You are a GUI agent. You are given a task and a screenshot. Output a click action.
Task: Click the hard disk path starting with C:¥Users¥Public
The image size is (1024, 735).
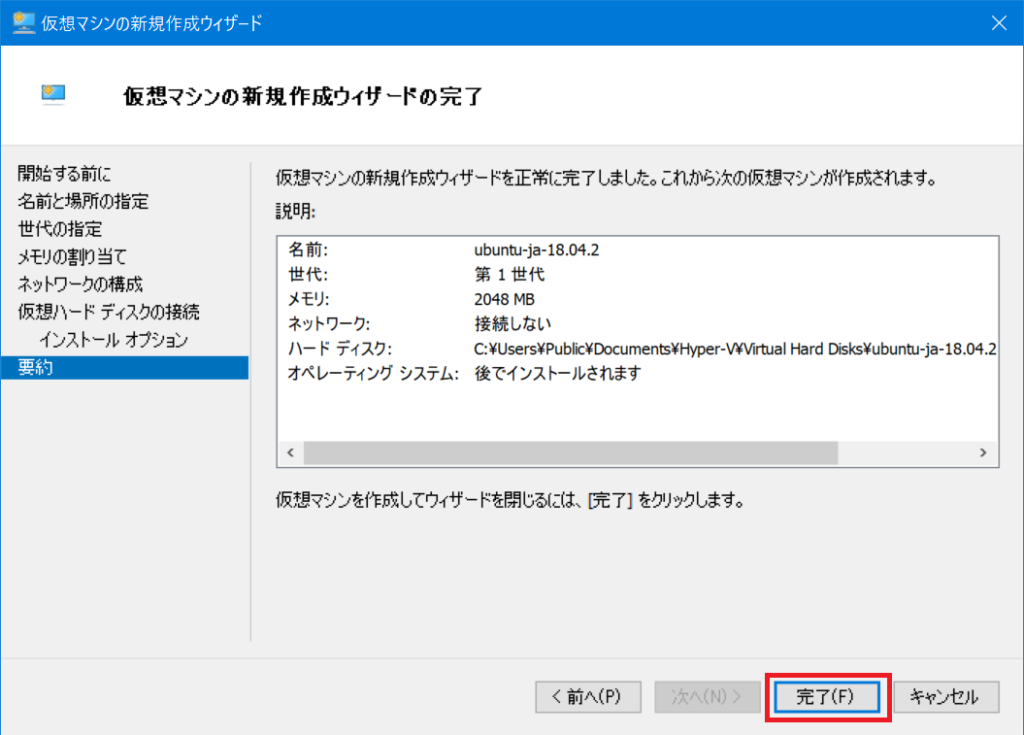735,349
